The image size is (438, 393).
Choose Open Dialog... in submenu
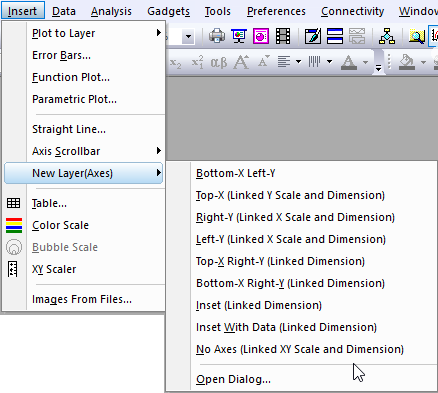[302, 379]
